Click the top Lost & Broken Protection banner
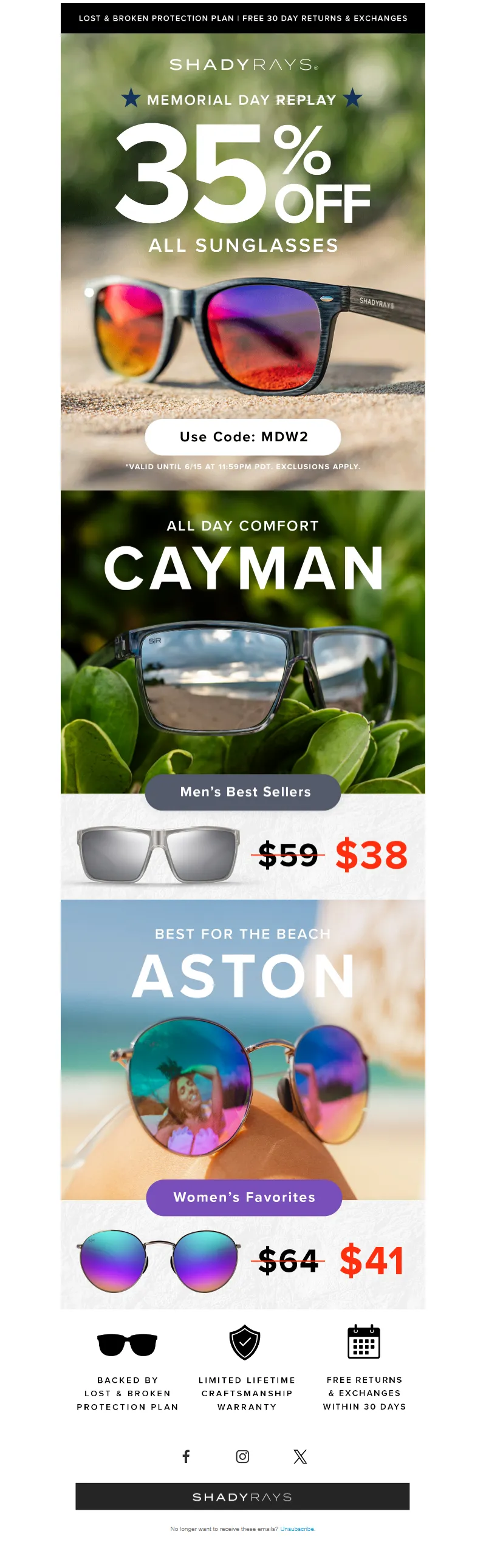 coord(243,18)
